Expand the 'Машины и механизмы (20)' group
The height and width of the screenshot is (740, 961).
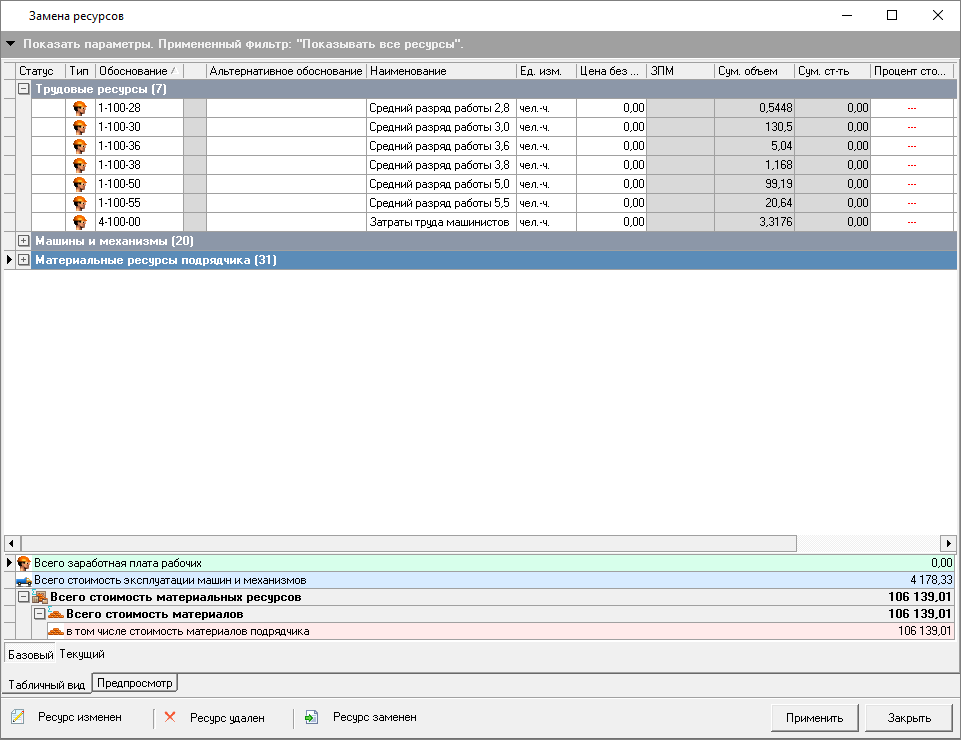tap(24, 241)
